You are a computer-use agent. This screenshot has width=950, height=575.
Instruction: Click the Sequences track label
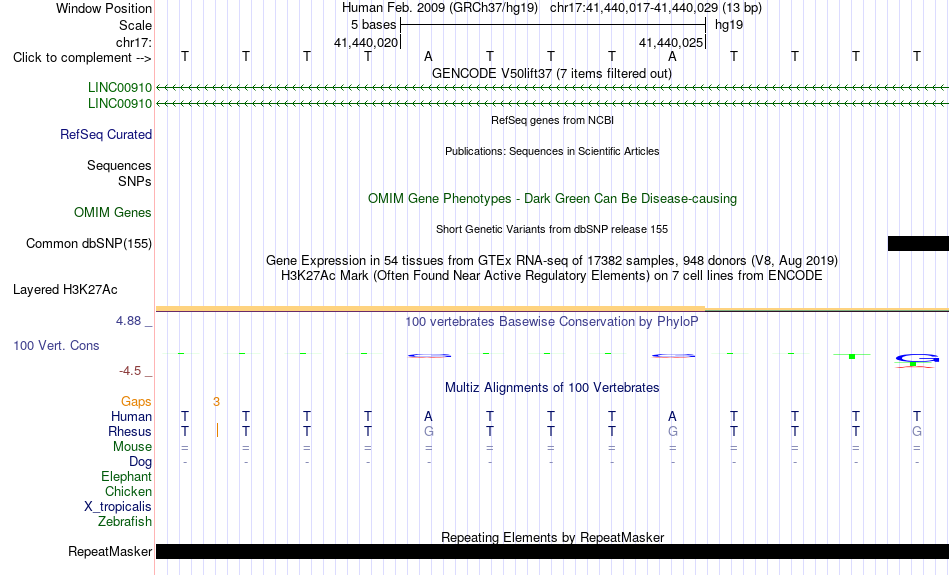pos(119,165)
